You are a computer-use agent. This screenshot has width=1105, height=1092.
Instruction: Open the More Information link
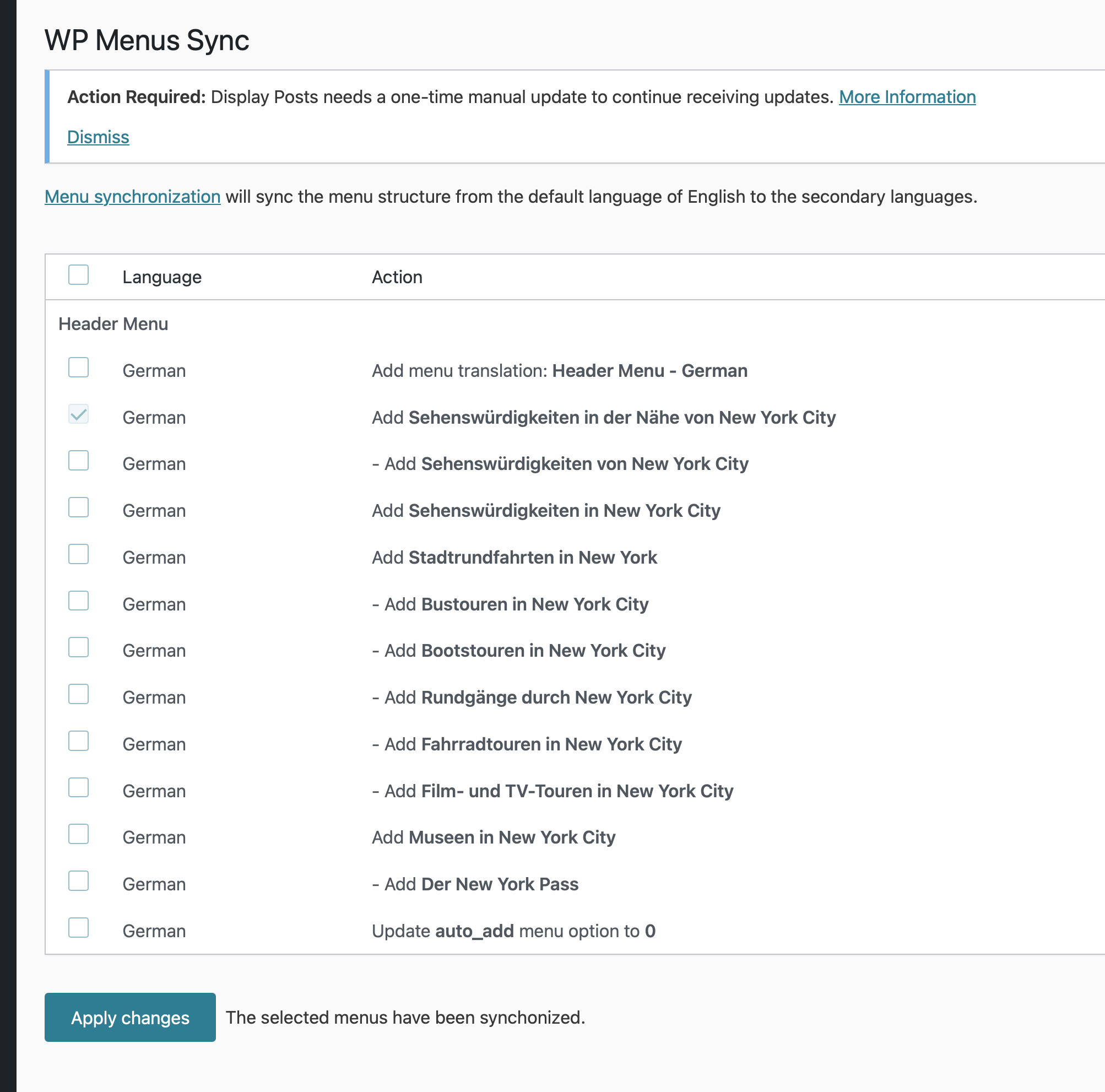coord(907,96)
